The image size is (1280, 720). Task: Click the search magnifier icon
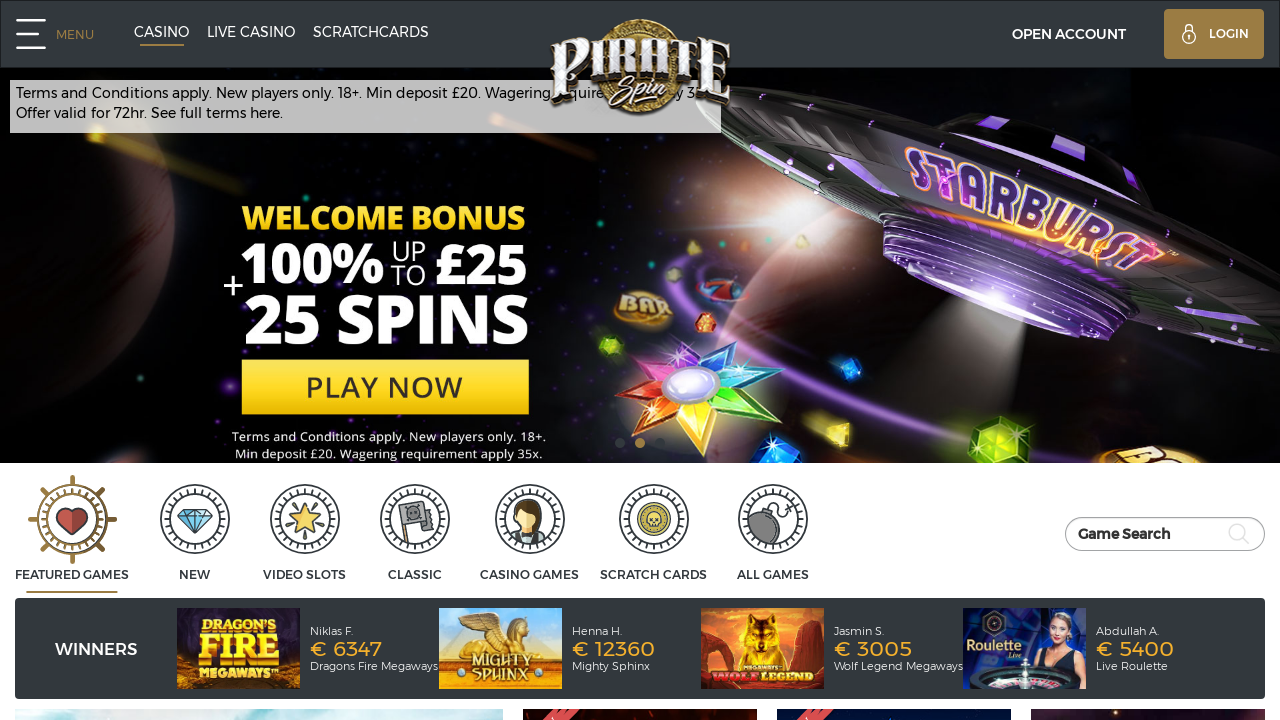(1238, 534)
